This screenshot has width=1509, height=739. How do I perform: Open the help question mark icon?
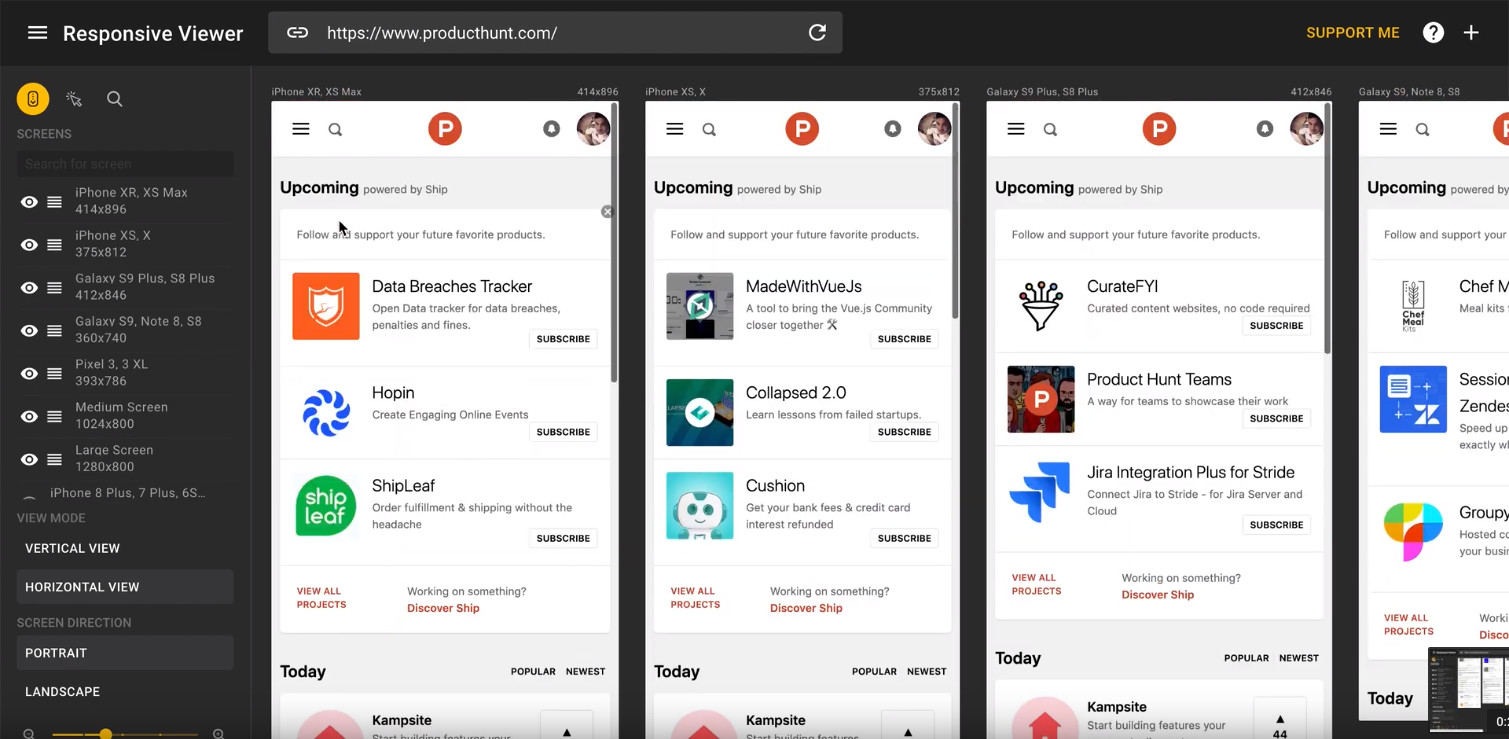[1433, 33]
